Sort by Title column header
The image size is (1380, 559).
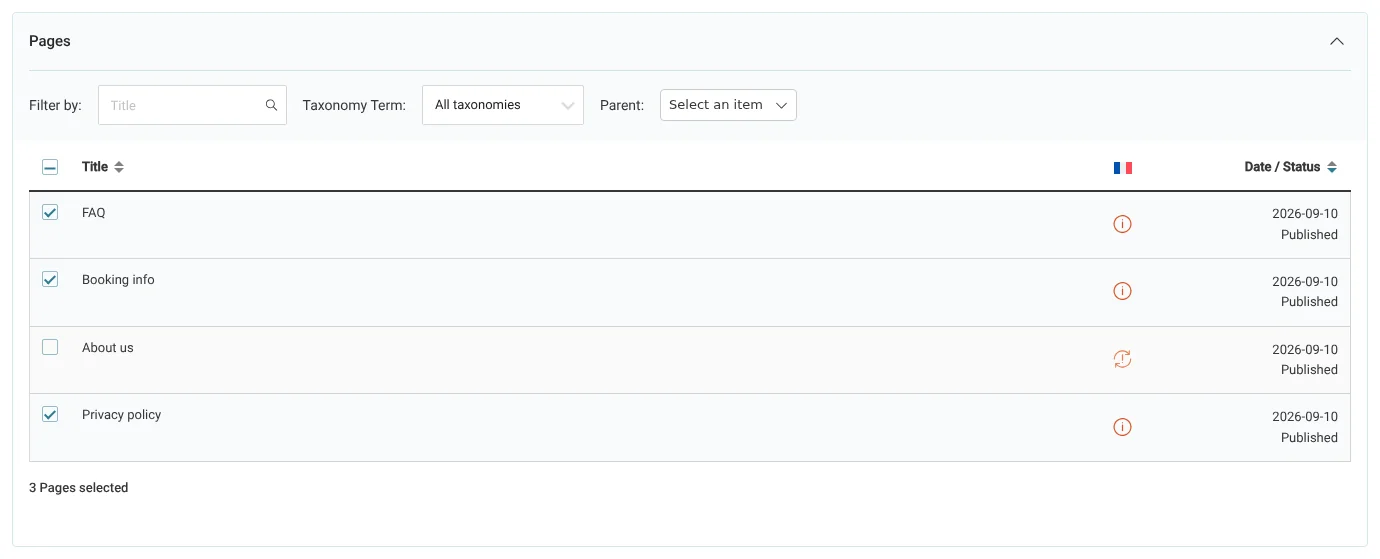point(103,167)
